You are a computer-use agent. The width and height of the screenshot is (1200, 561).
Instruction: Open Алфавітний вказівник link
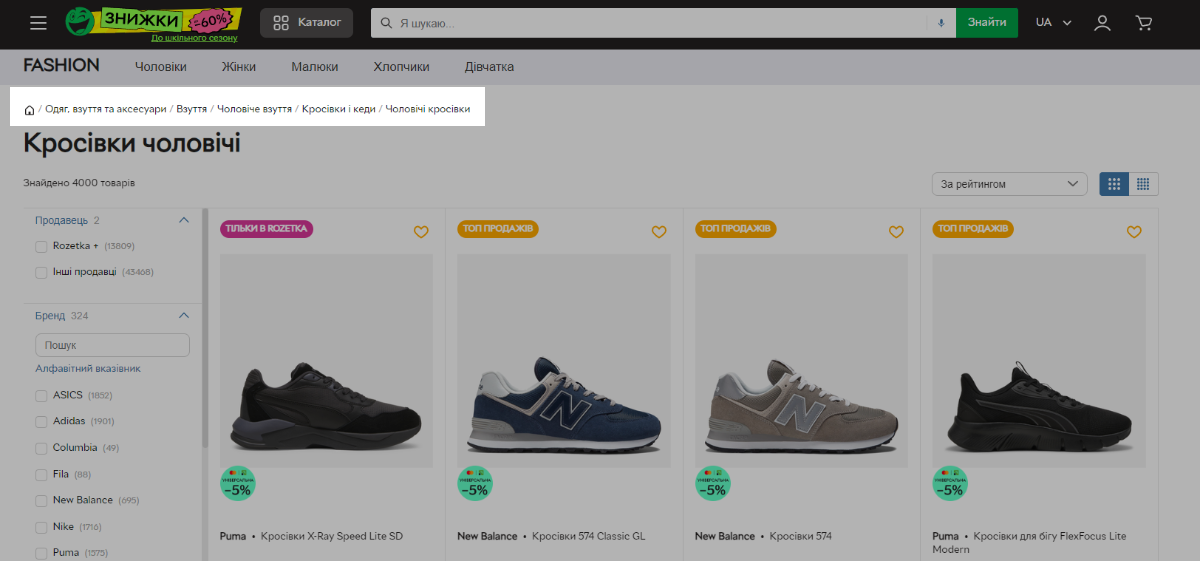[x=88, y=368]
